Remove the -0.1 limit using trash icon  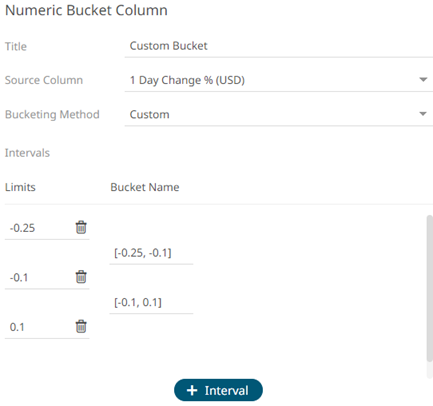click(x=81, y=277)
